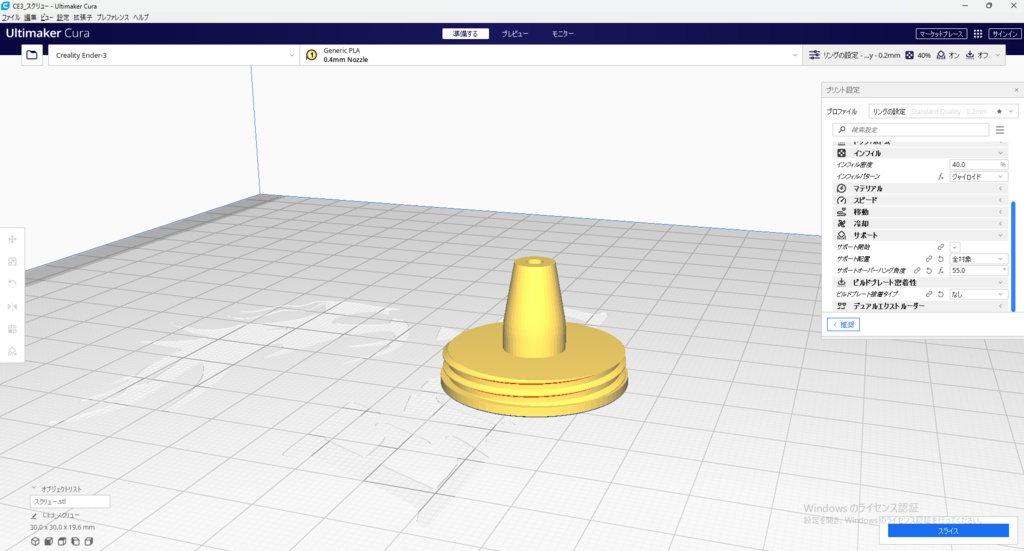Click the infill 40% icon in header
Screen dimensions: 1024x551
[x=909, y=55]
